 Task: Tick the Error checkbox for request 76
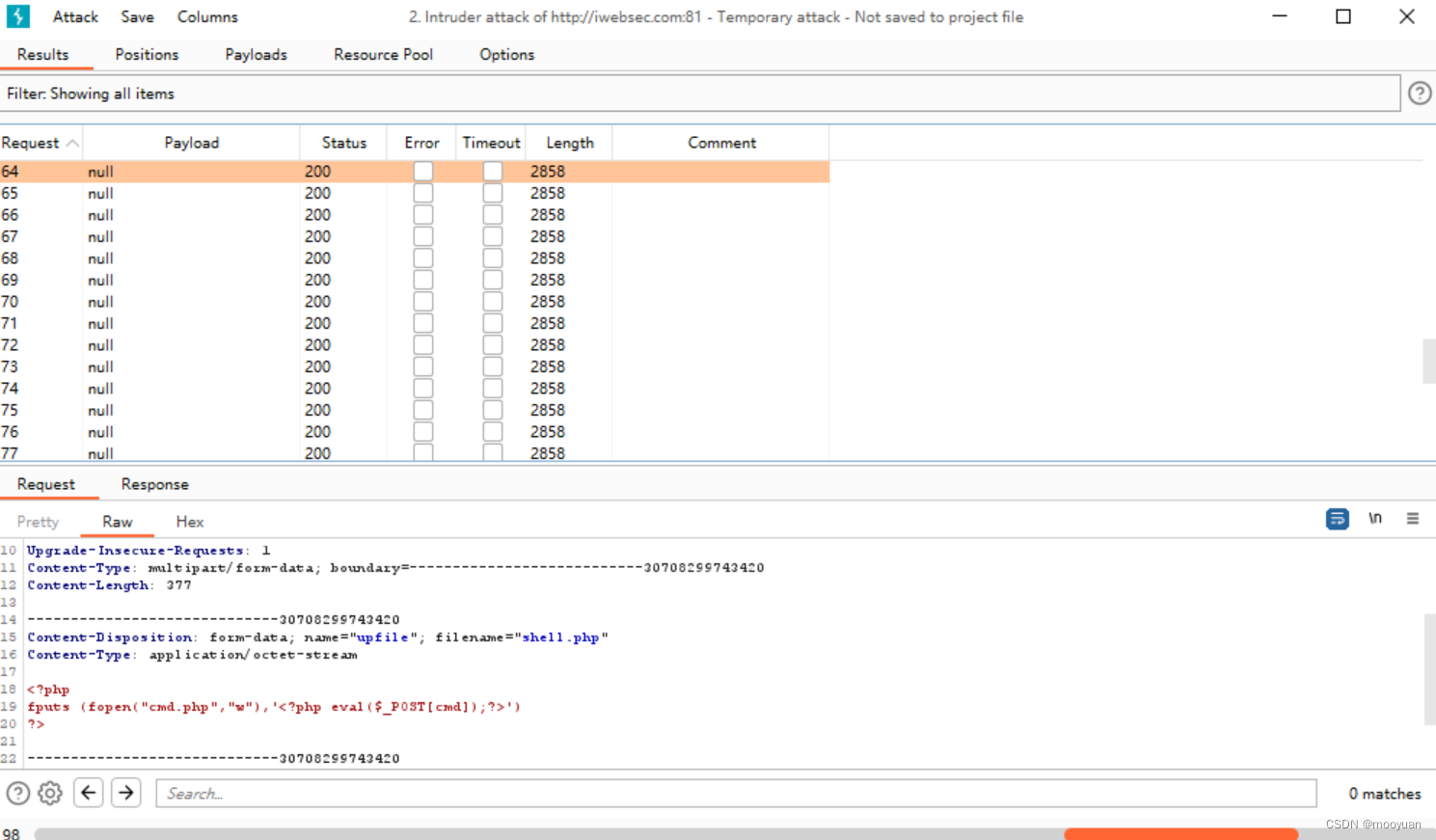tap(422, 431)
